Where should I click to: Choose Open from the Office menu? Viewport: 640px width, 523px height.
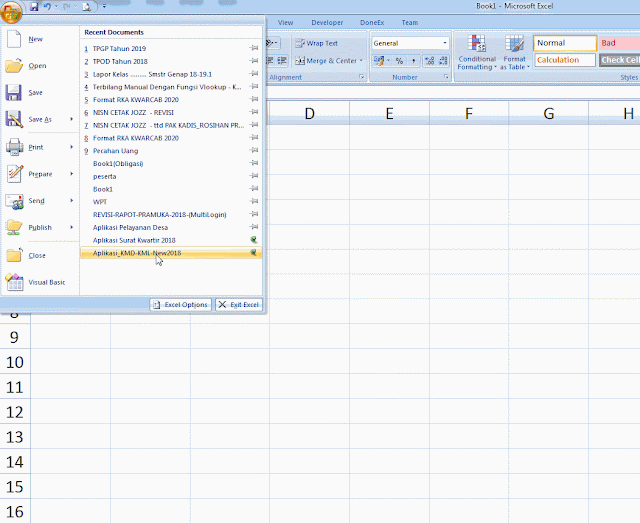(40, 66)
